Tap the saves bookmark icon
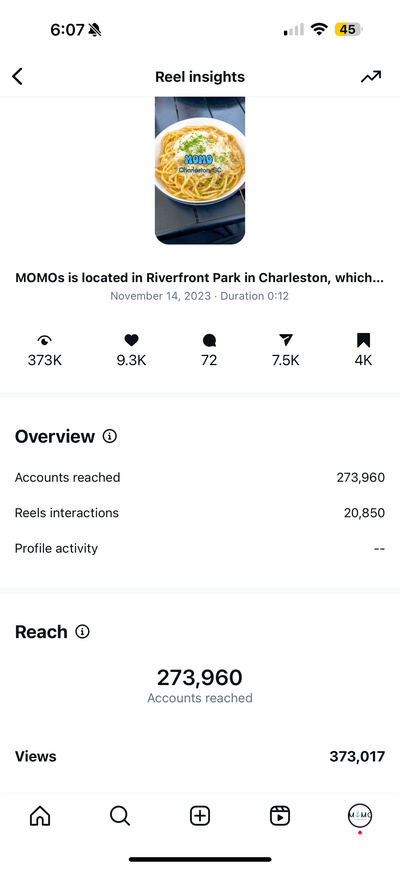This screenshot has height=869, width=400. click(x=363, y=340)
